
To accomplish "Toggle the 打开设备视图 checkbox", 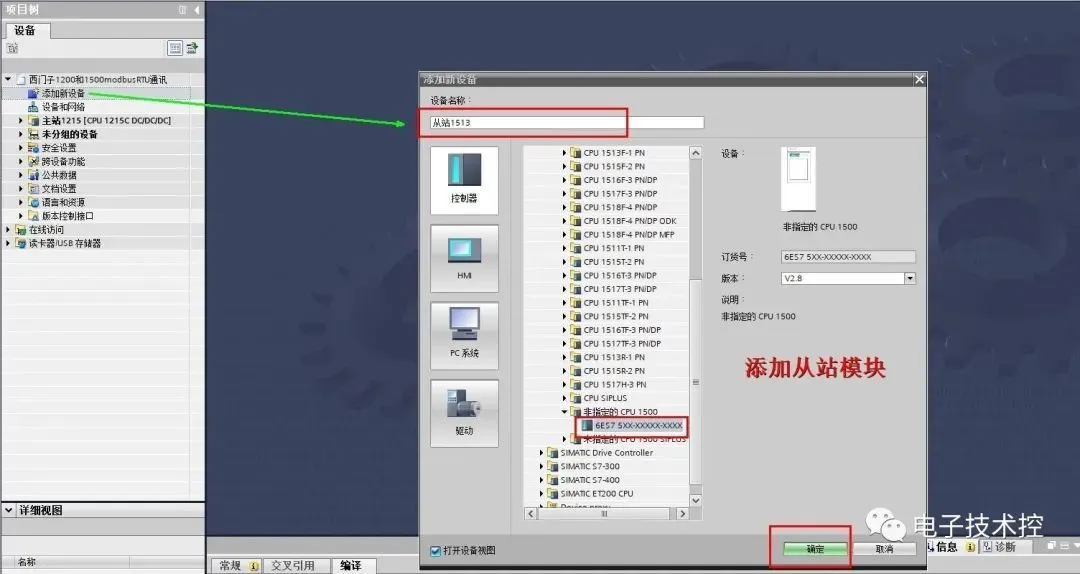I will [435, 551].
